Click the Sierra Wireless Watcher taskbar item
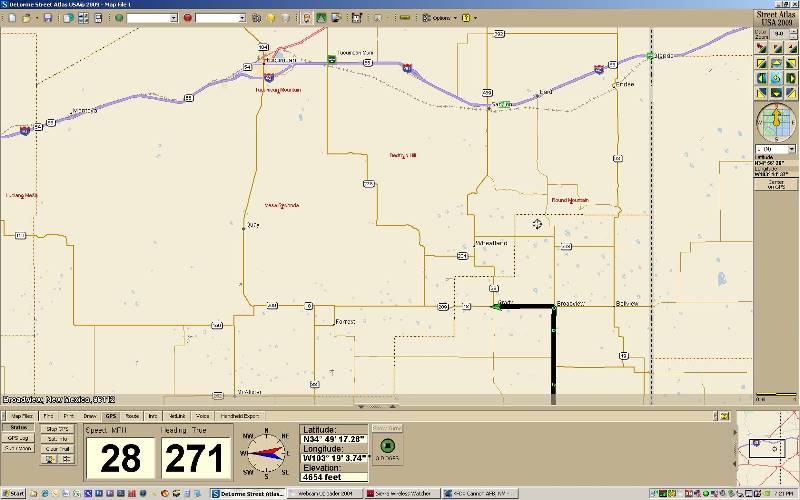The width and height of the screenshot is (800, 500). 403,493
